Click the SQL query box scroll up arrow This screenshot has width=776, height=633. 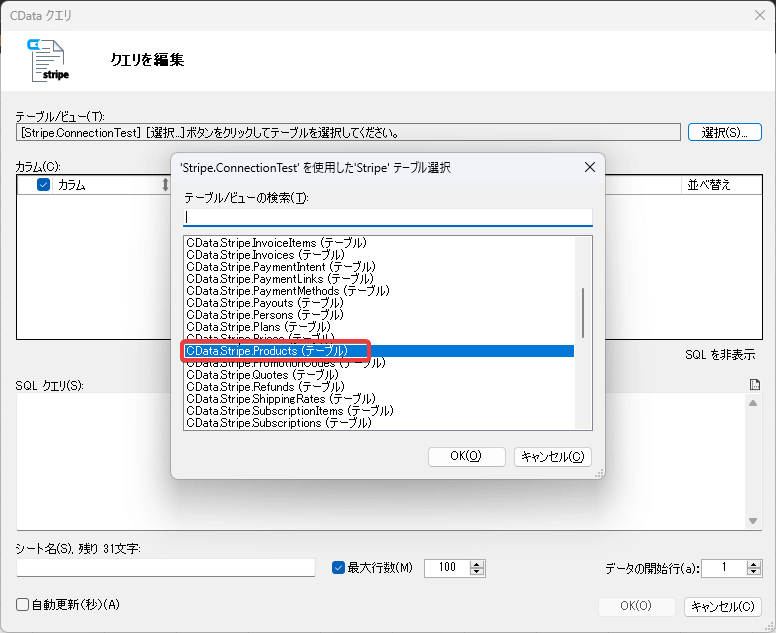753,403
